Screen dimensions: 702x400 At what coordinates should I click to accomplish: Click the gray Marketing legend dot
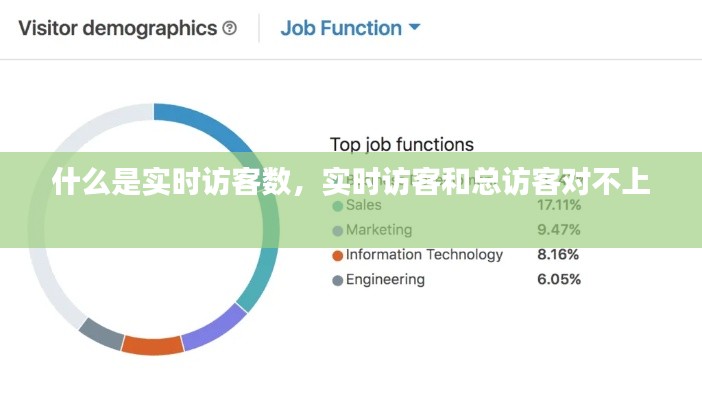click(x=337, y=231)
